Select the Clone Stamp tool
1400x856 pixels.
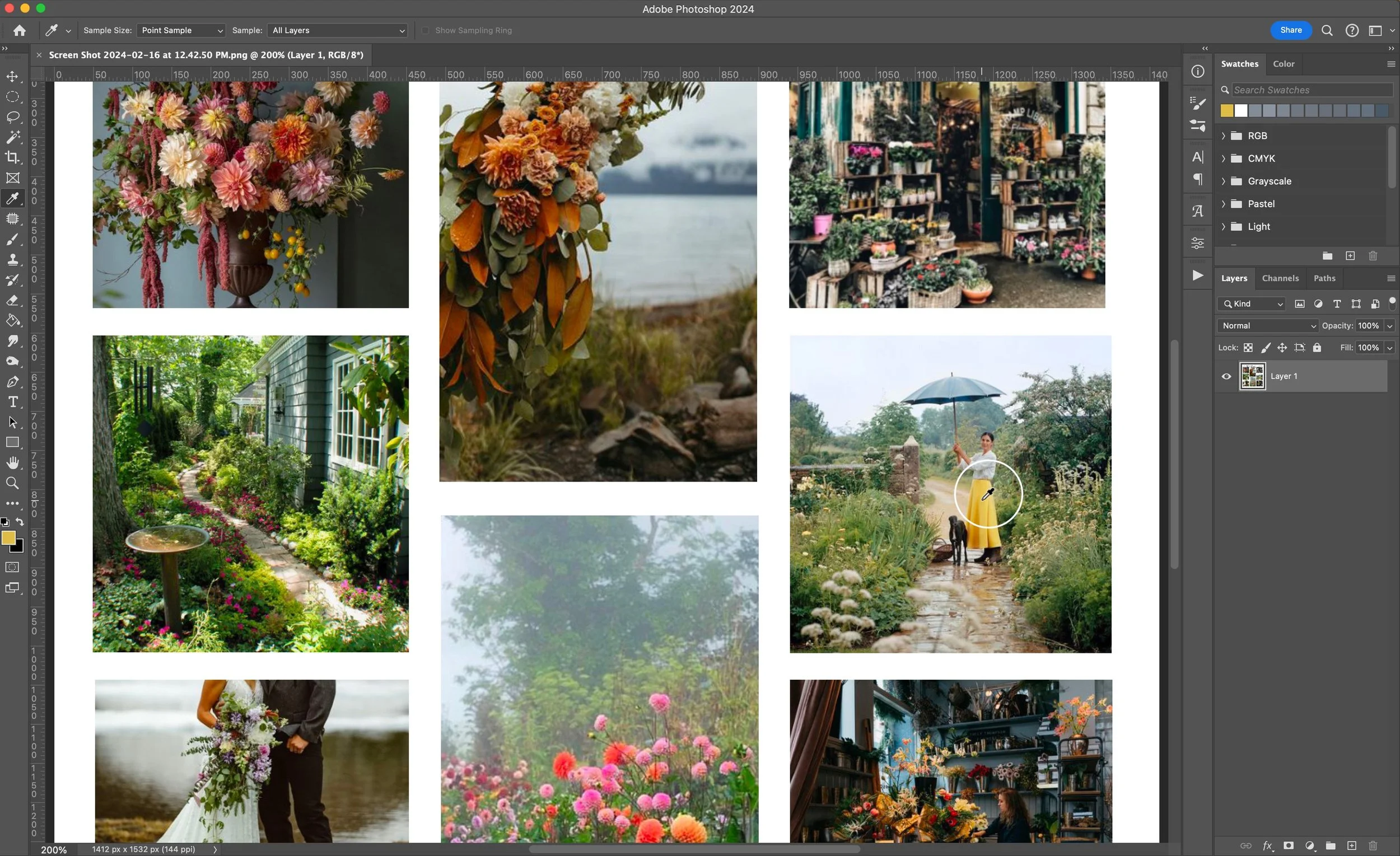(12, 260)
